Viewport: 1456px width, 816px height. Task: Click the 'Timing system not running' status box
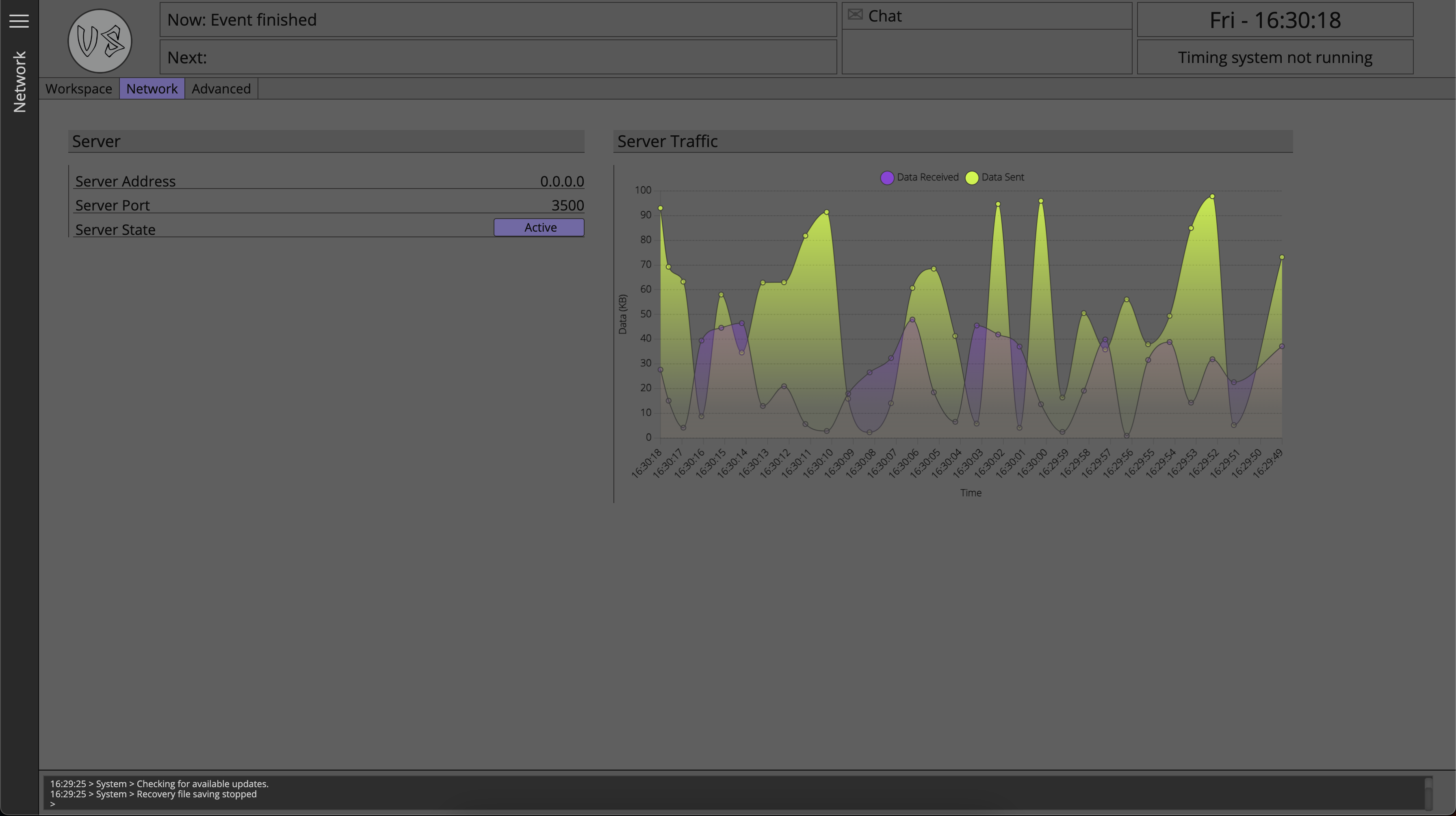click(x=1274, y=56)
